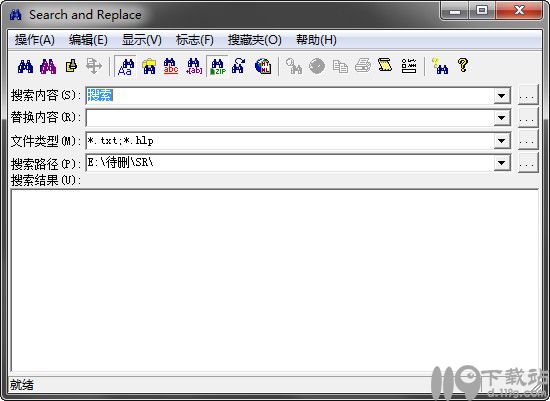Click inside the 替换内容 input field
550x401 pixels.
pos(289,118)
